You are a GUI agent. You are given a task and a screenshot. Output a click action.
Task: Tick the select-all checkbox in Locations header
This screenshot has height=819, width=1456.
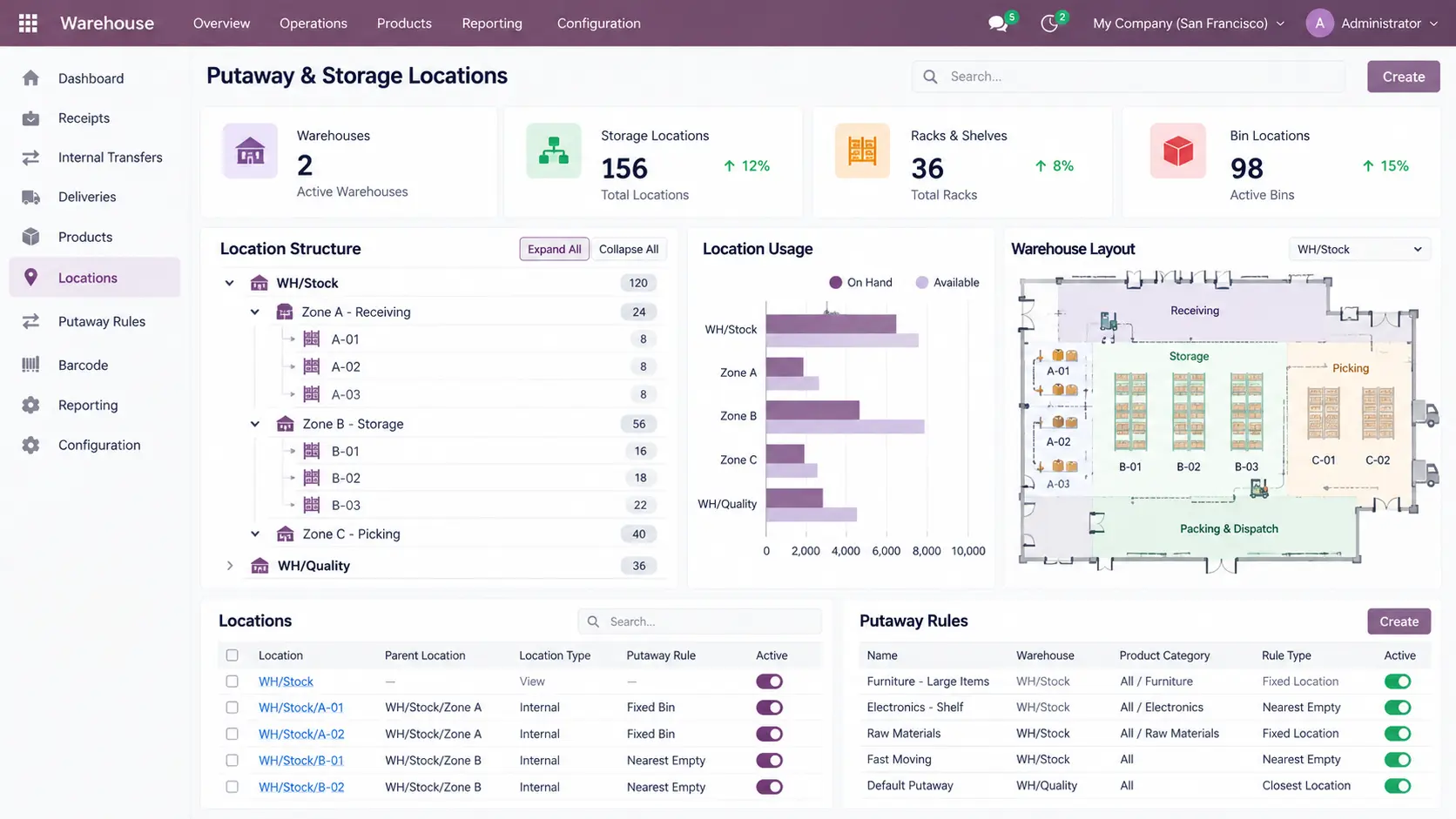(x=232, y=655)
